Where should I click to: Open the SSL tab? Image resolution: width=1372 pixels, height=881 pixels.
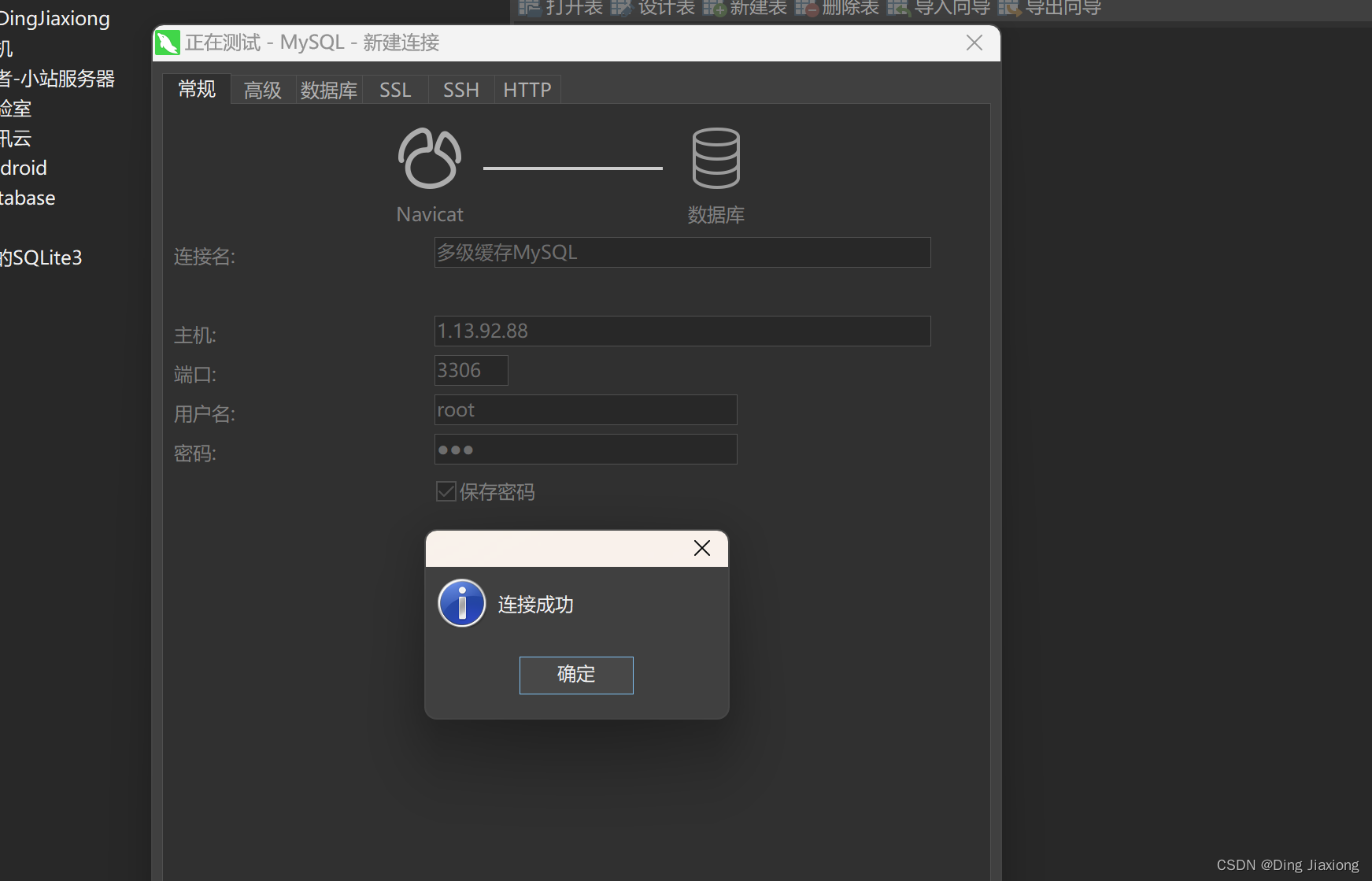point(395,91)
